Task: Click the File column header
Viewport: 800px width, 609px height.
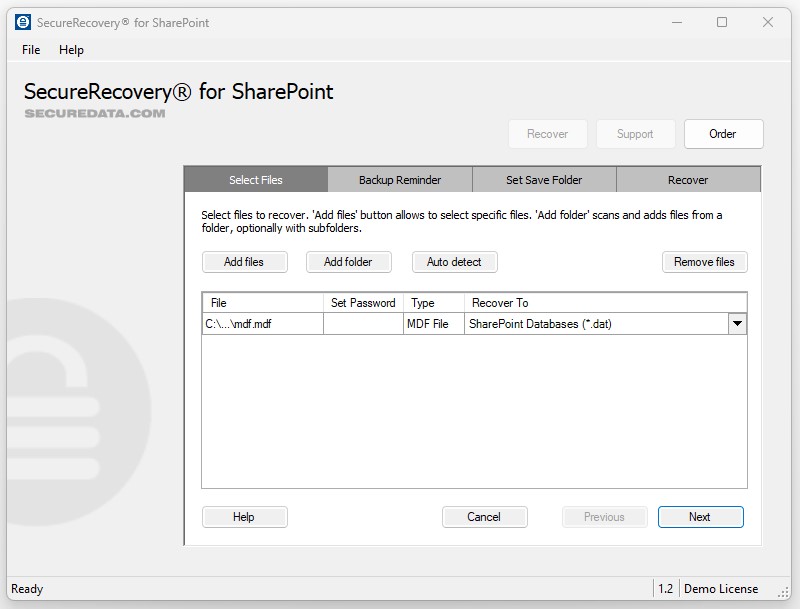Action: point(262,302)
